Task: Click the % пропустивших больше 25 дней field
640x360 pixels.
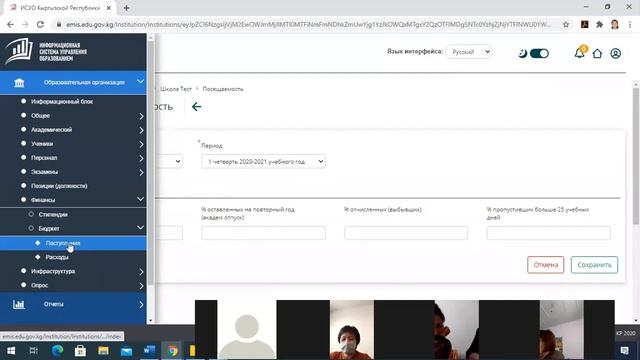Action: (549, 233)
